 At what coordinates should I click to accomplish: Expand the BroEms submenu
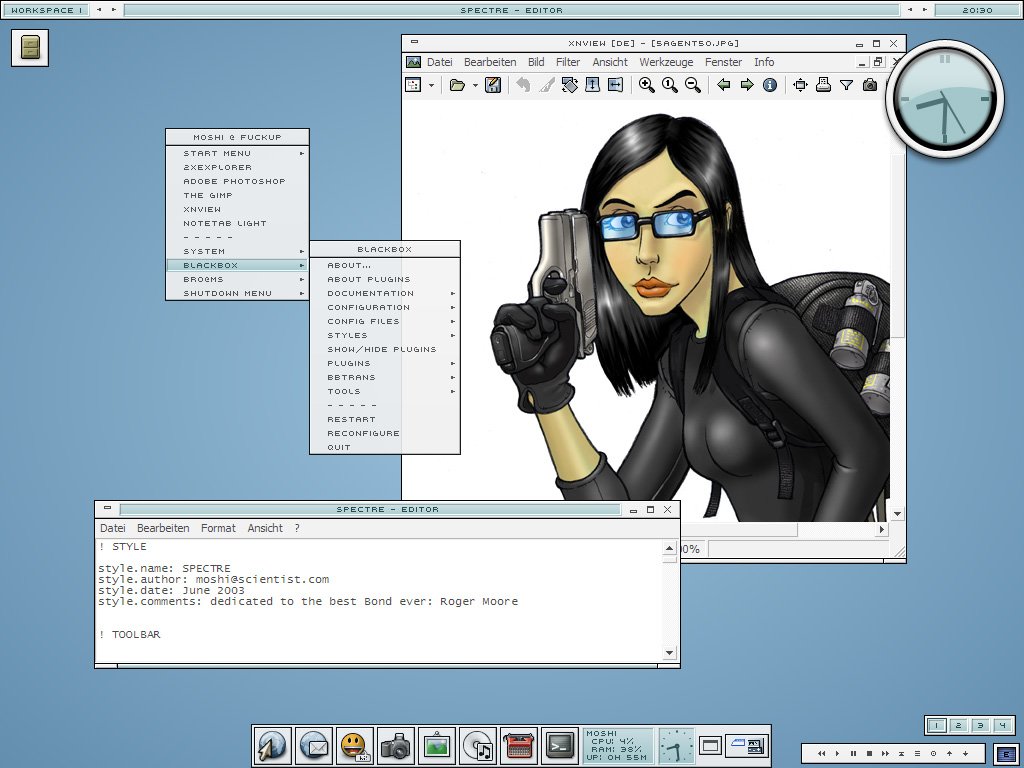[237, 280]
